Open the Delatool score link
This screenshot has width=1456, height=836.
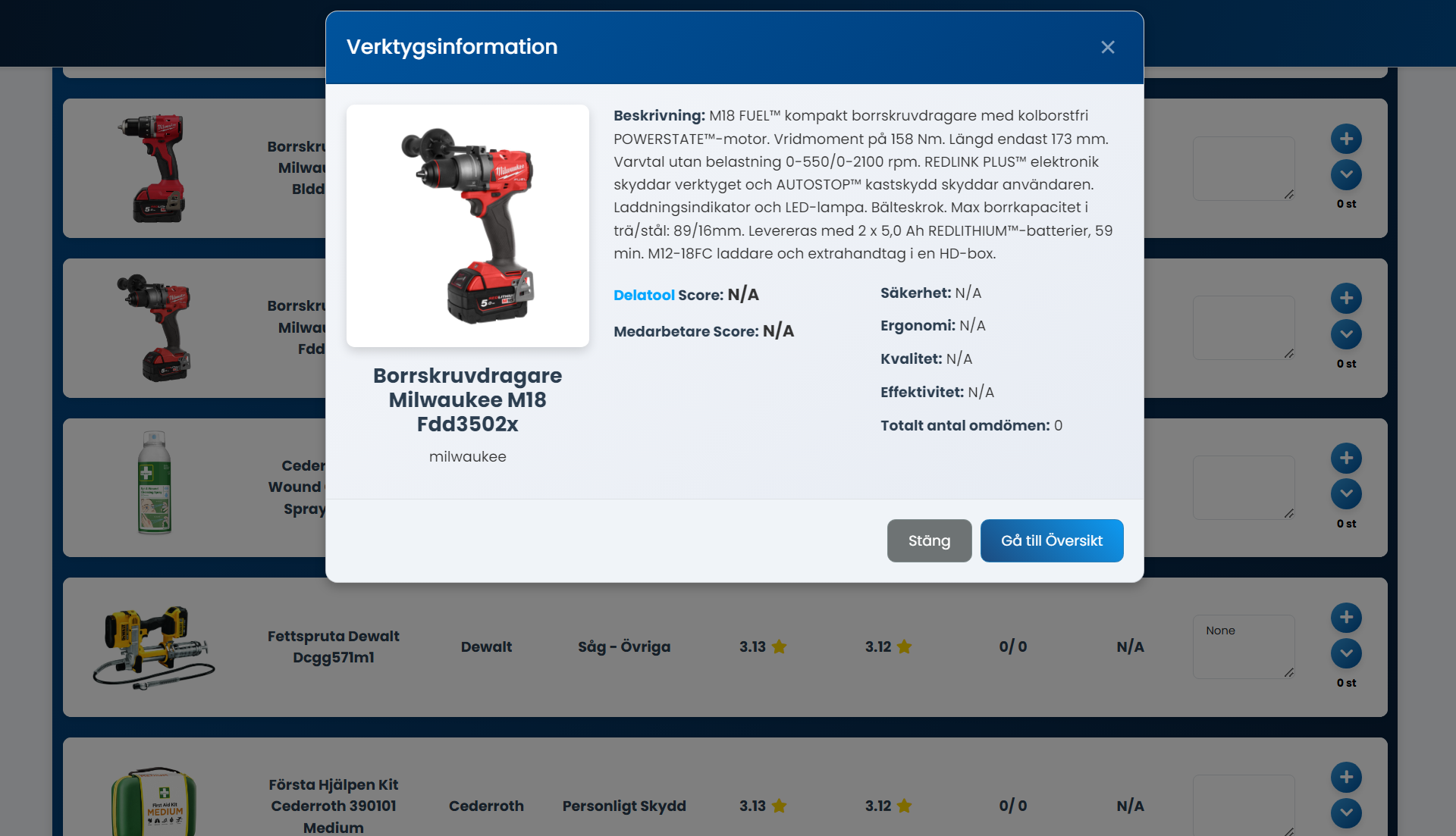643,295
